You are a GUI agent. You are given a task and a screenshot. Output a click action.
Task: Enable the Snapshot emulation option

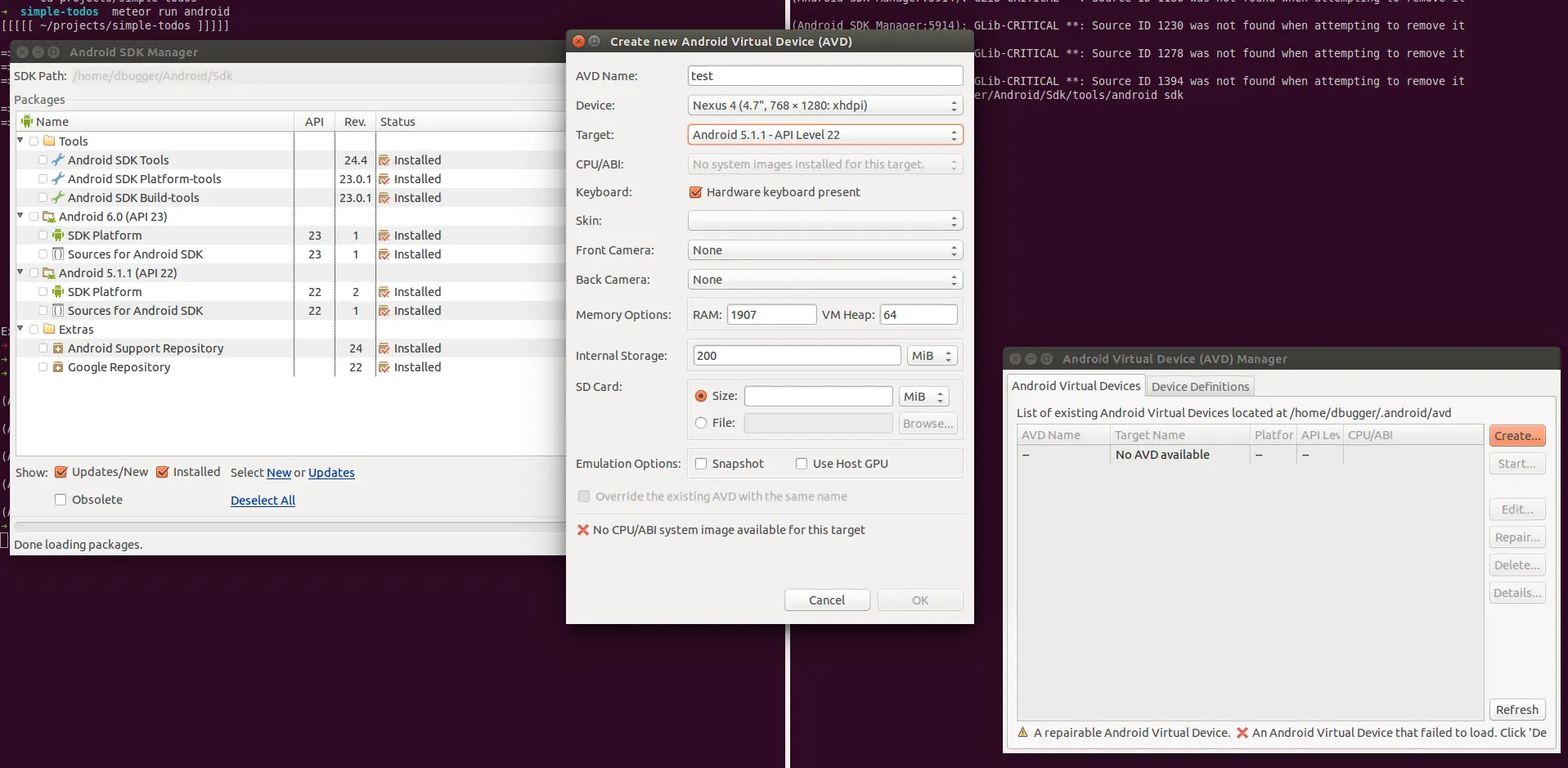click(x=701, y=464)
